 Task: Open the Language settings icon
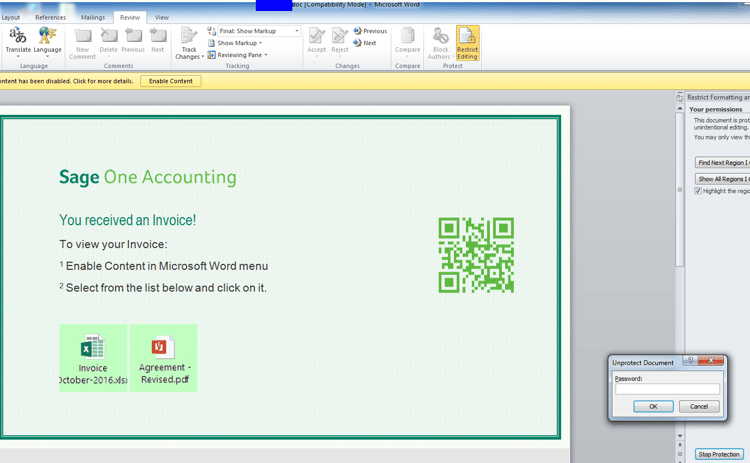47,42
